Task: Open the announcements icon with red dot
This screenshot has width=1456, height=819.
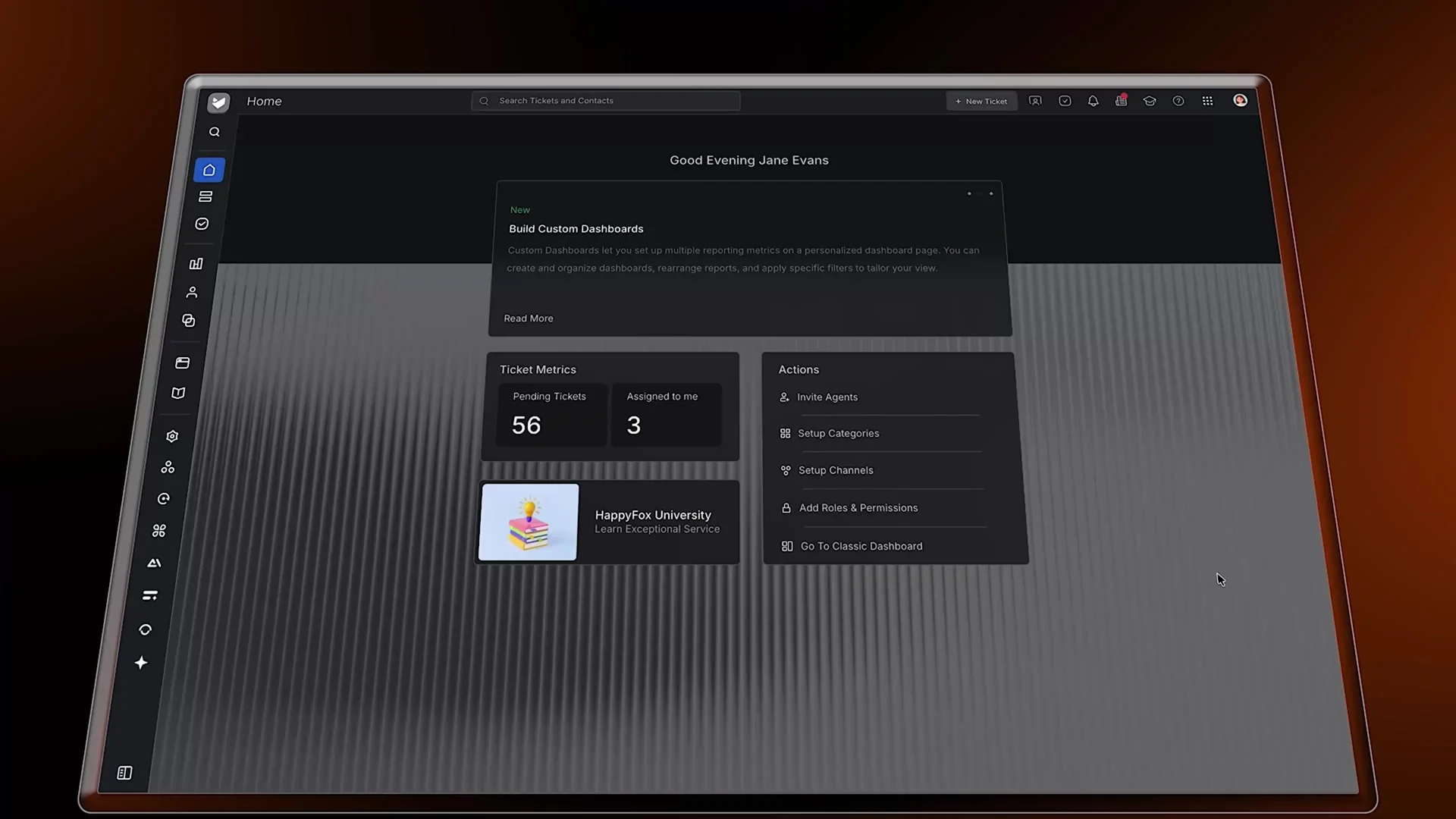Action: 1122,100
